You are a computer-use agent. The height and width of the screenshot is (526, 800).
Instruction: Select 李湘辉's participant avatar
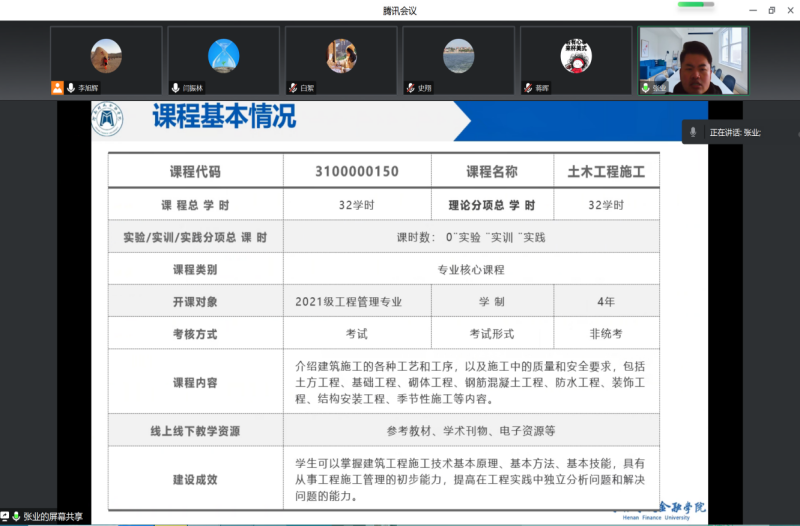tap(106, 56)
